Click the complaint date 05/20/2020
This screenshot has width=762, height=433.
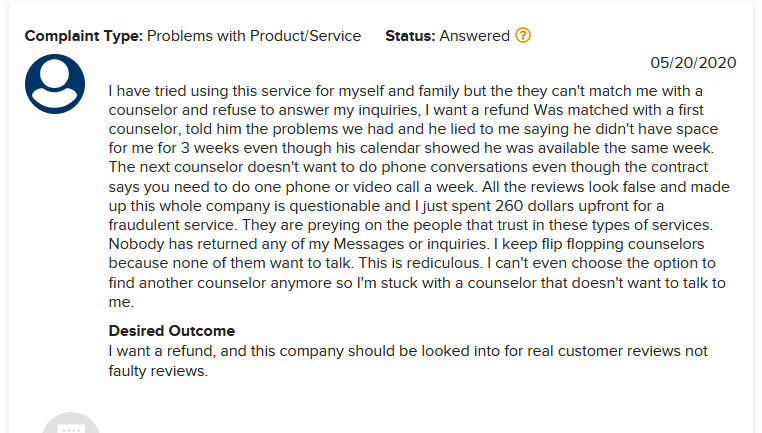click(x=693, y=62)
